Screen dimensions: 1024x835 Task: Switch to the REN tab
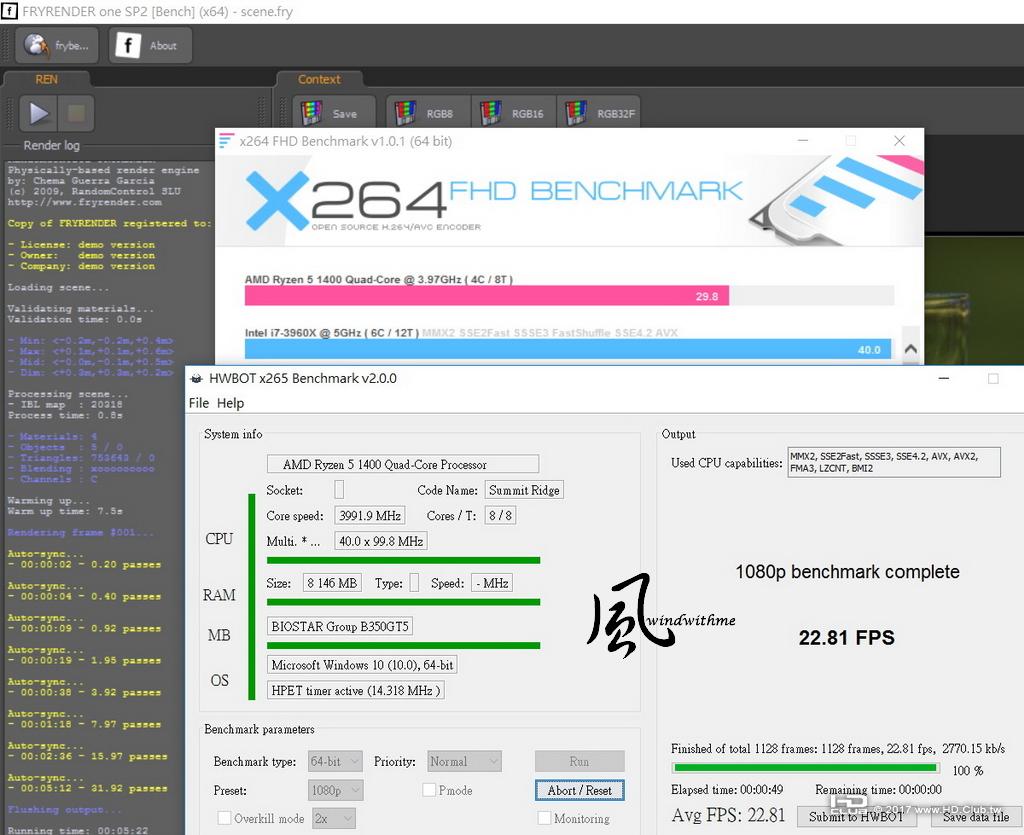tap(46, 79)
